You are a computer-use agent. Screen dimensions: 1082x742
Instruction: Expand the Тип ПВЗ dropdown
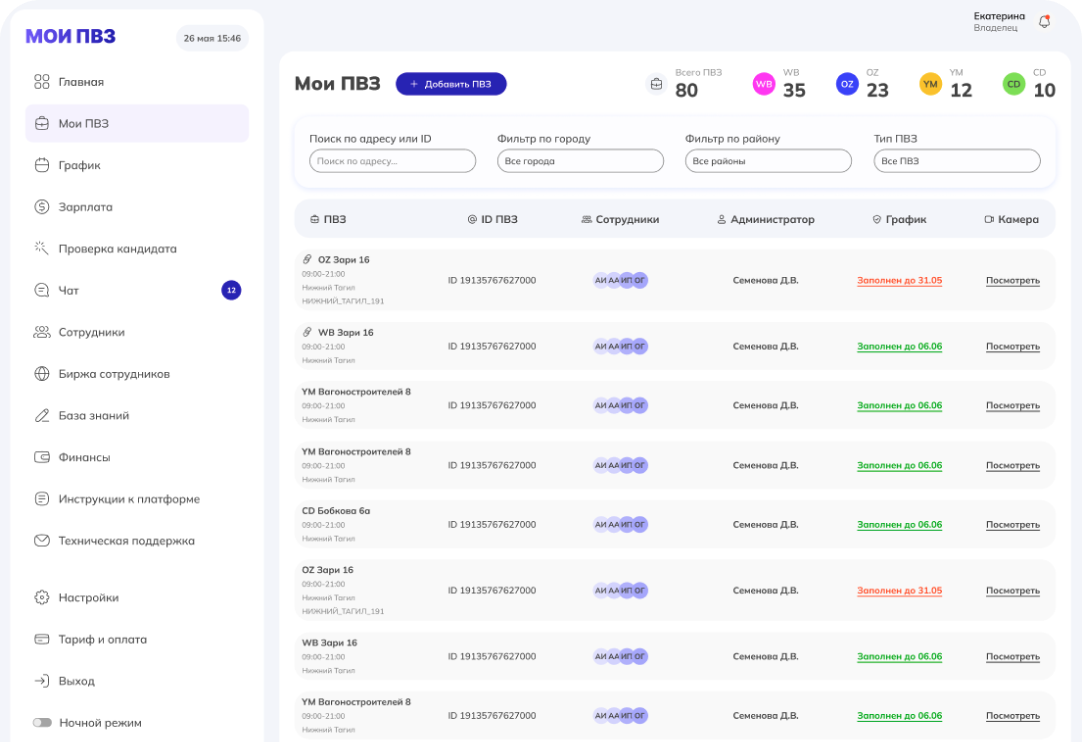coord(956,161)
